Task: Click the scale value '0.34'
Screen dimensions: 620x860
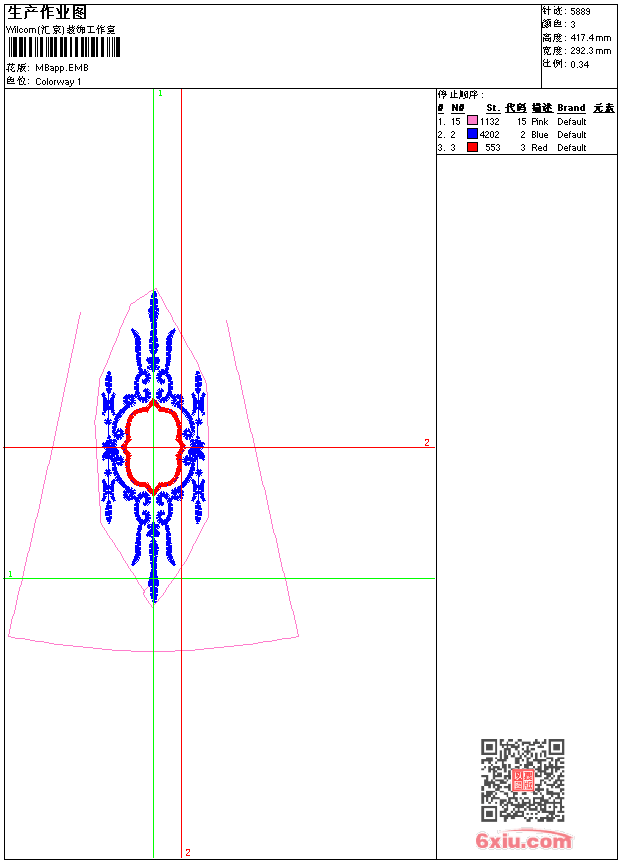Action: click(579, 64)
